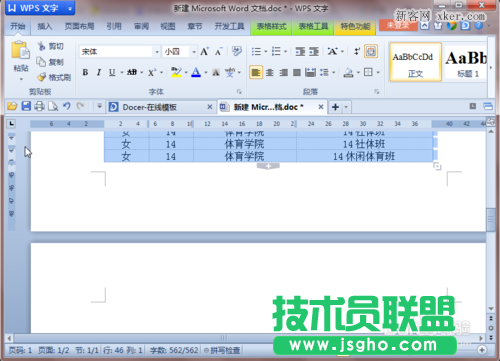
Task: Toggle Underline formatting
Action: (x=112, y=72)
